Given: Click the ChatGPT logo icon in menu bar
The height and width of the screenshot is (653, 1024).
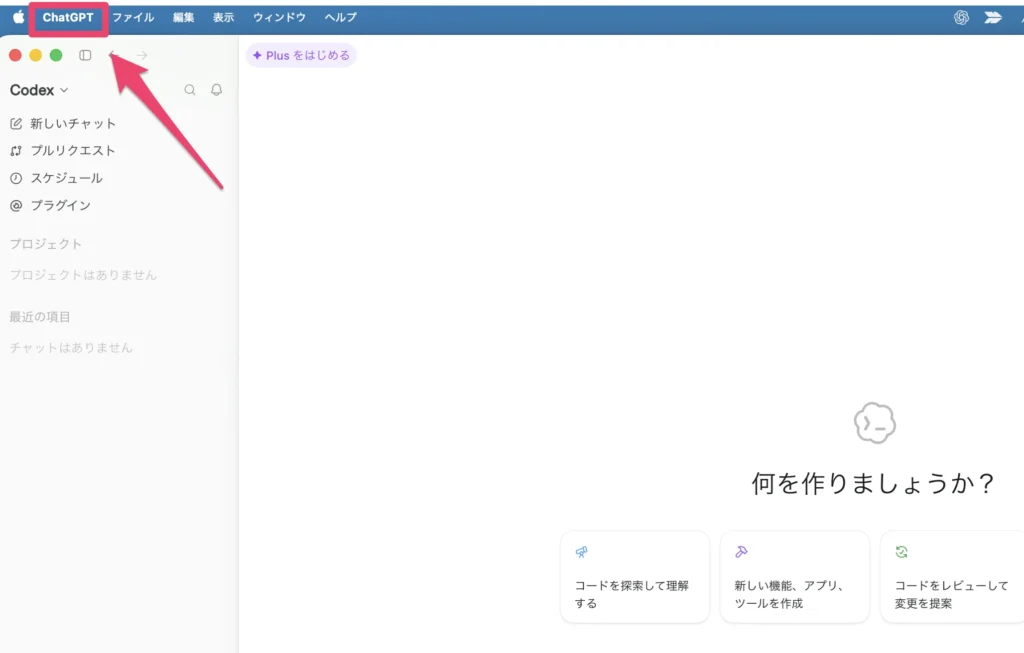Looking at the screenshot, I should coord(961,18).
